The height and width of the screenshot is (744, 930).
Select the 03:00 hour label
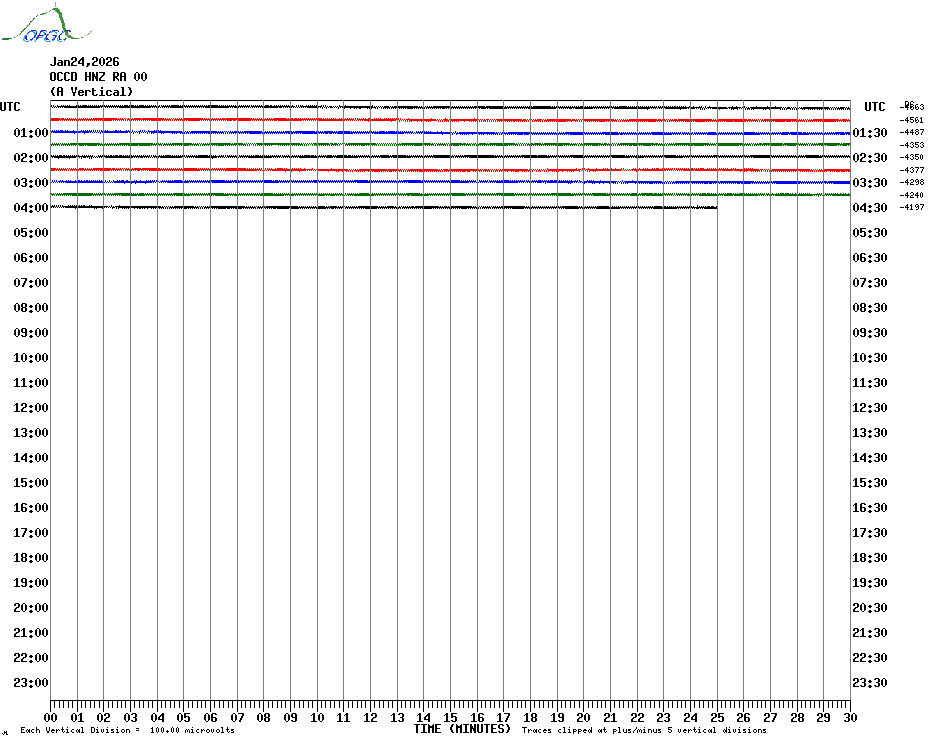click(31, 182)
